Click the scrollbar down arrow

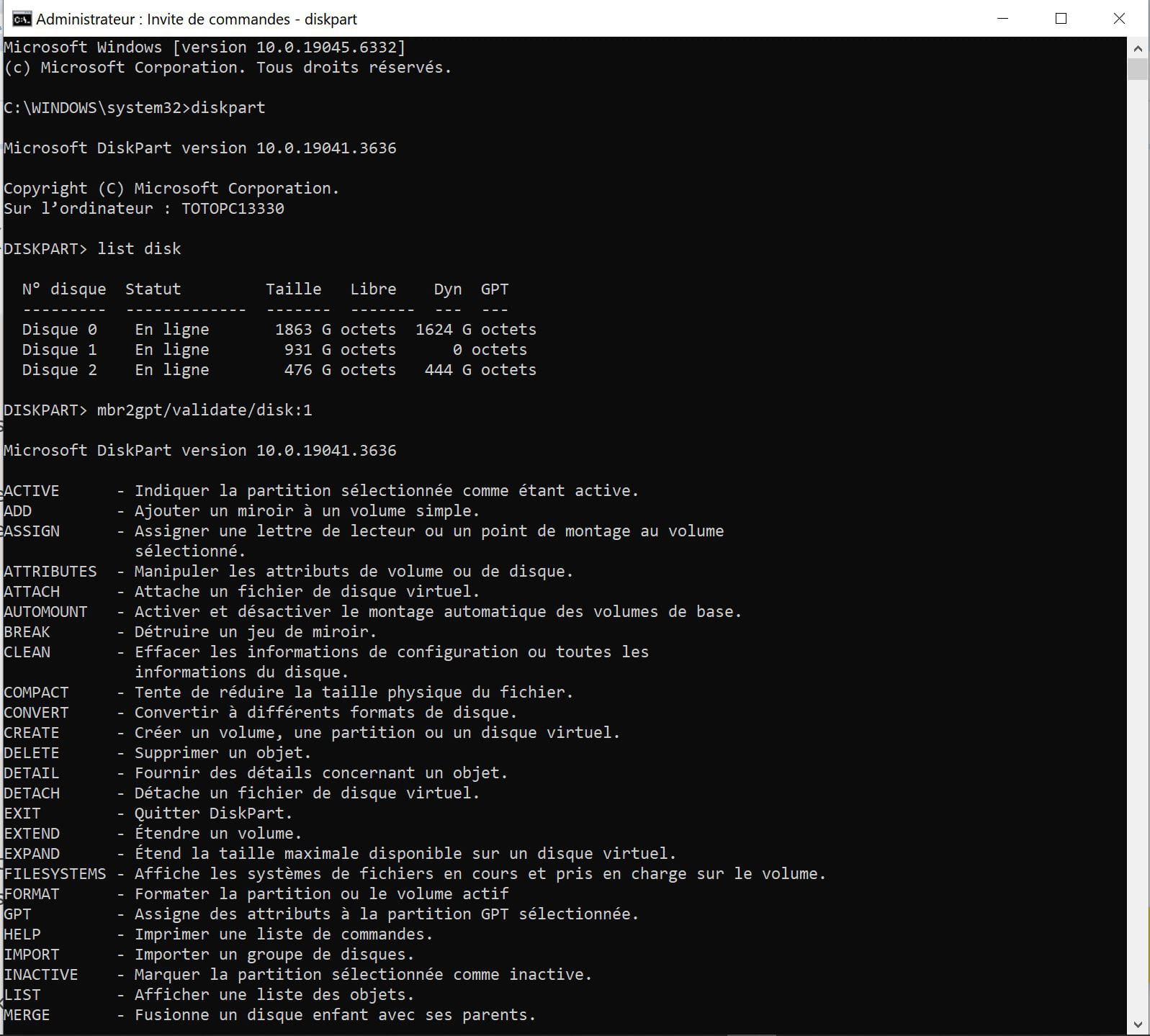[1138, 1024]
